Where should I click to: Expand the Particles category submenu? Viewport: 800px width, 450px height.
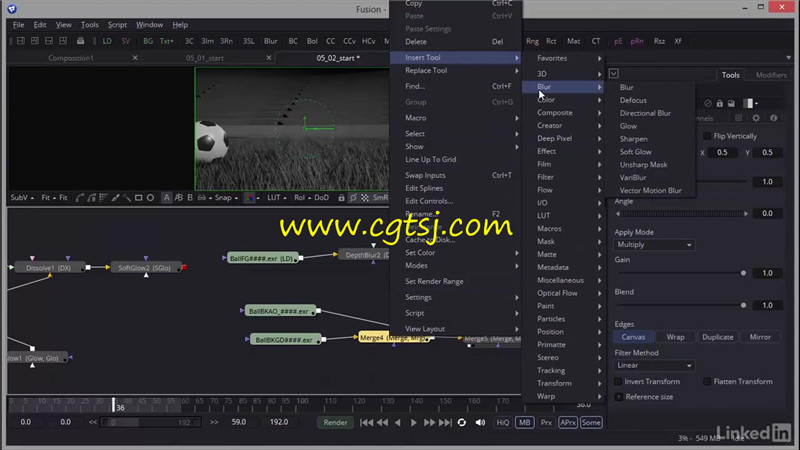pos(564,319)
